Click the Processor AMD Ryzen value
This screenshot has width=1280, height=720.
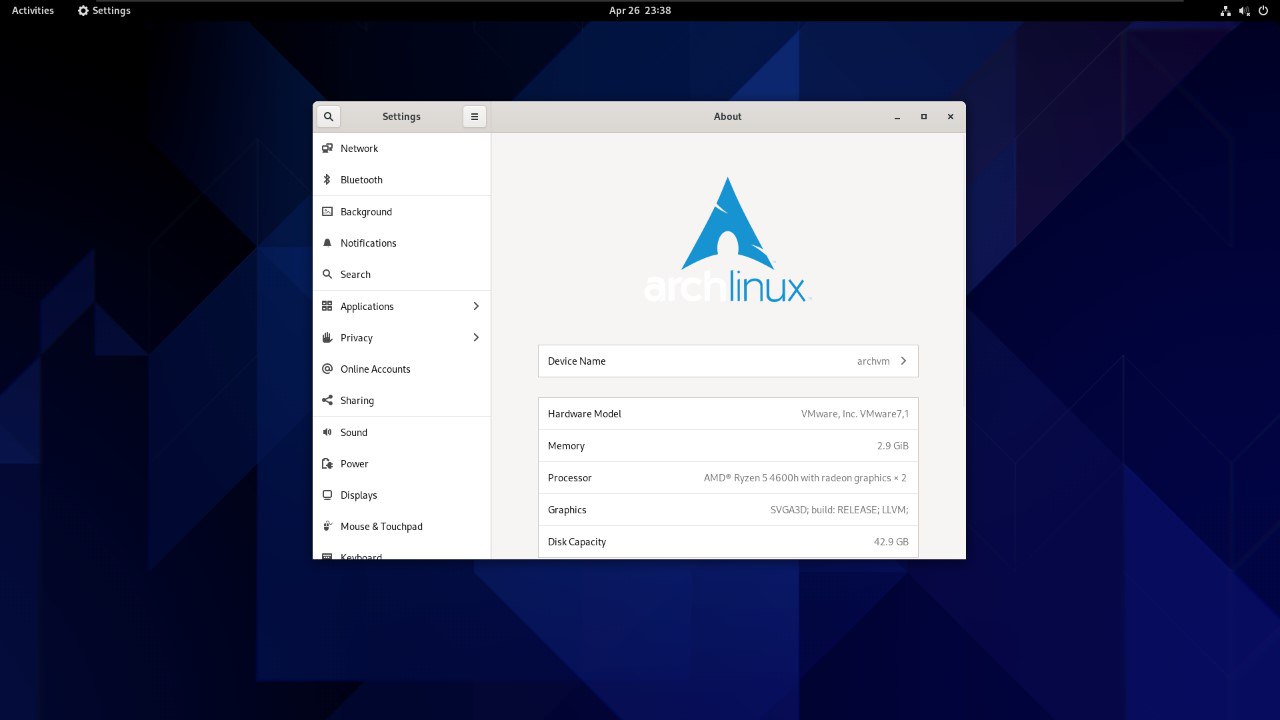[805, 478]
